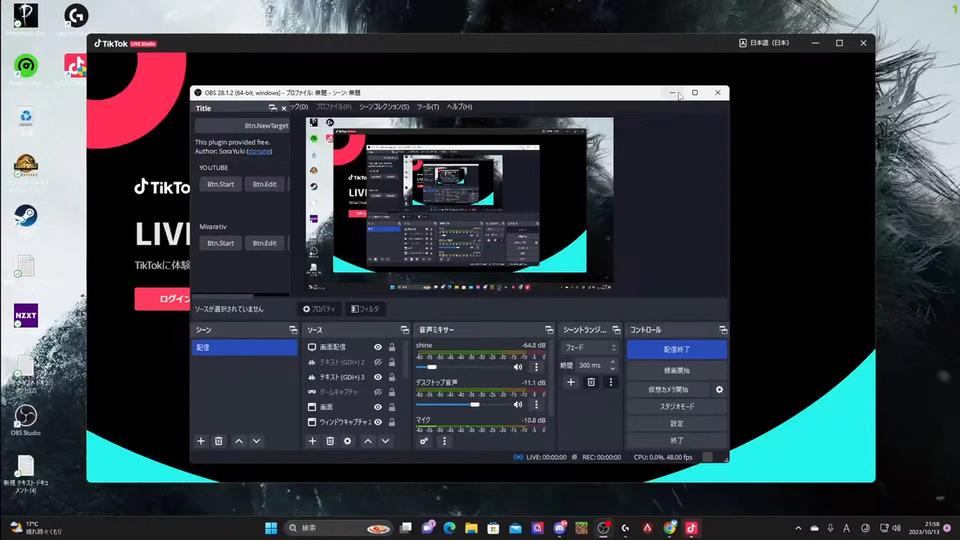Viewport: 960px width, 540px height.
Task: Stop streaming with 配信終了 button
Action: click(677, 350)
